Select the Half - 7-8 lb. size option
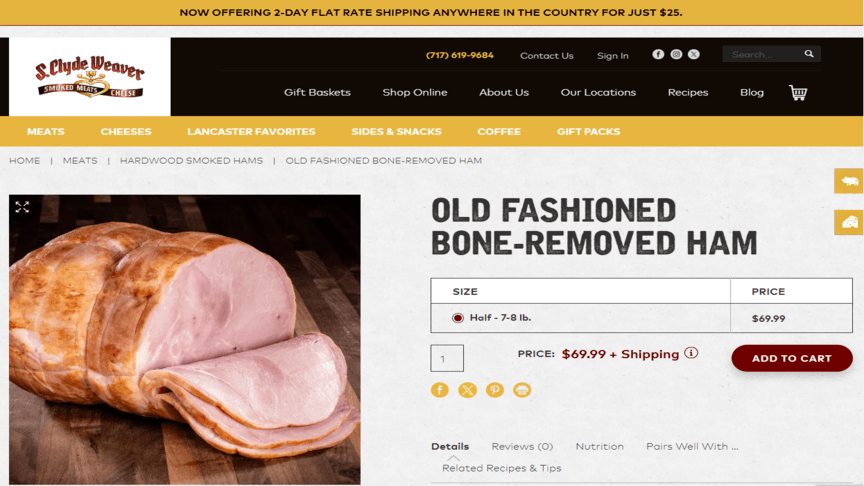Viewport: 864px width, 486px height. pyautogui.click(x=458, y=318)
